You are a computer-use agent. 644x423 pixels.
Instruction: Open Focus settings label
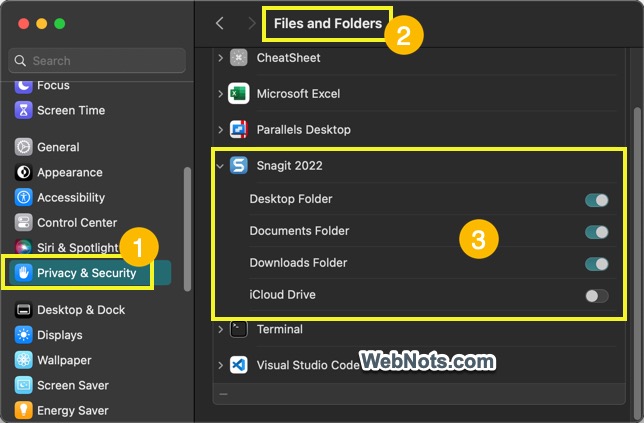click(x=53, y=85)
